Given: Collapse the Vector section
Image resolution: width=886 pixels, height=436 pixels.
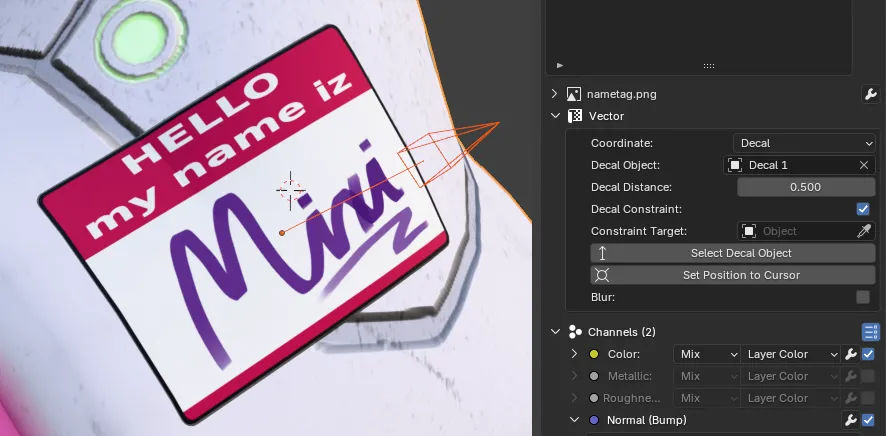Looking at the screenshot, I should [x=555, y=116].
